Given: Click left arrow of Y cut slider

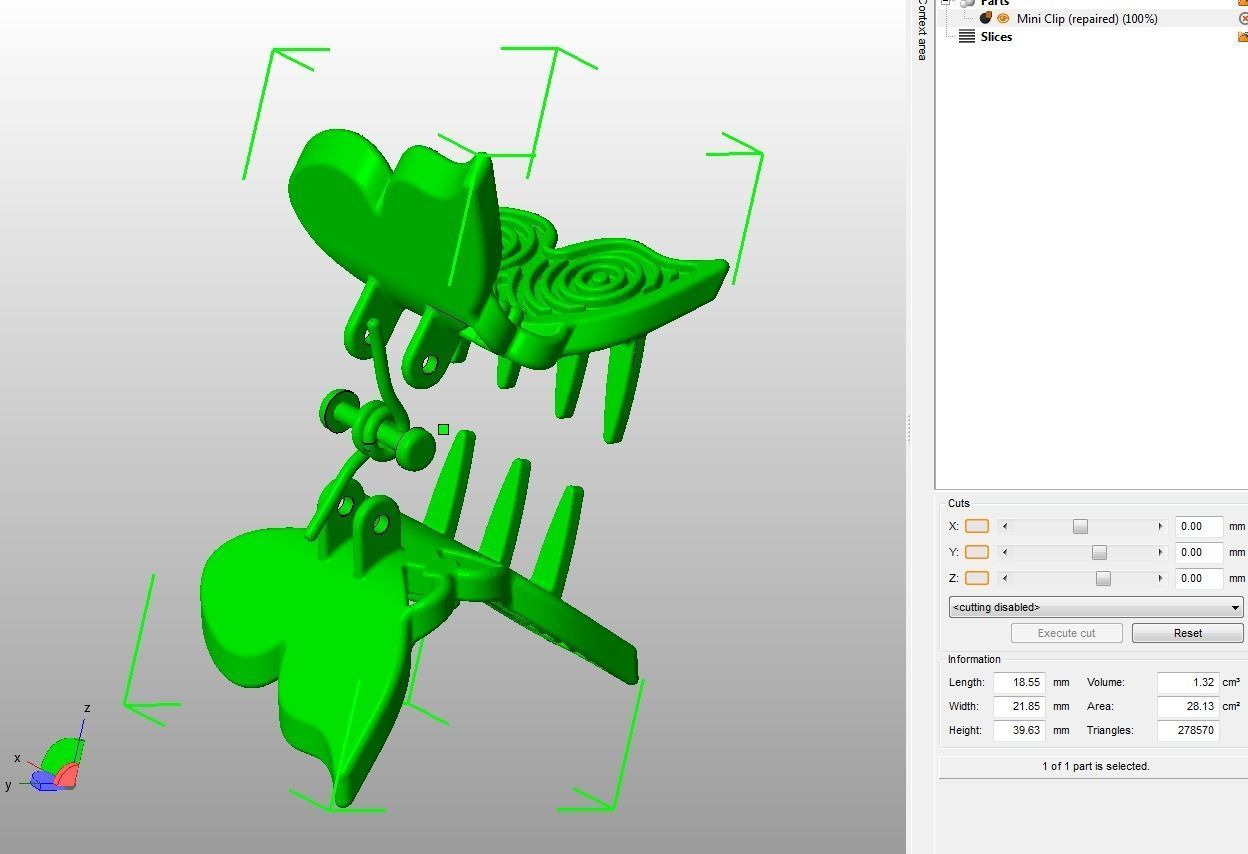Looking at the screenshot, I should (x=1005, y=552).
